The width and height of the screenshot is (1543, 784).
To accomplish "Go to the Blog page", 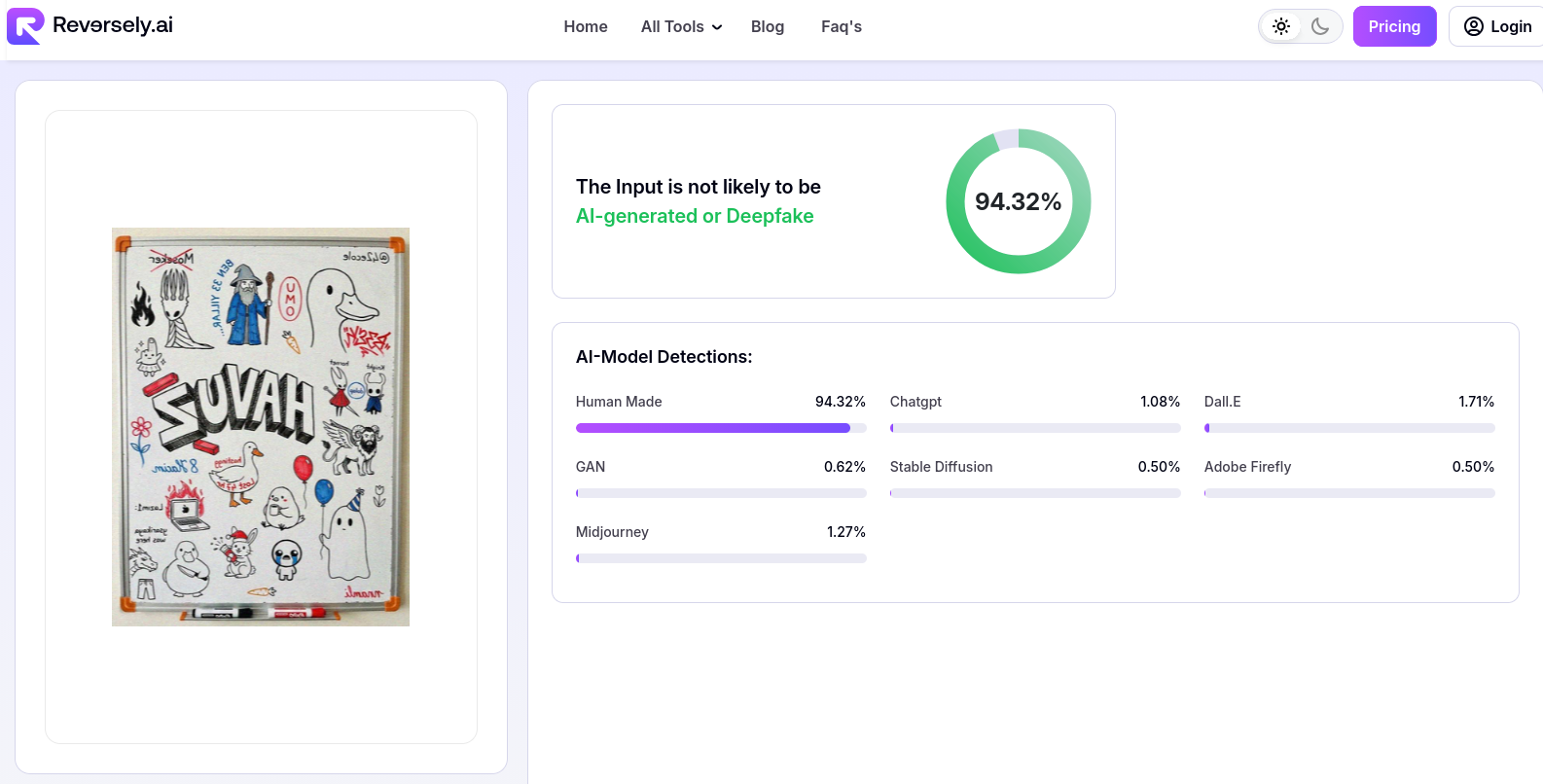I will pyautogui.click(x=768, y=26).
